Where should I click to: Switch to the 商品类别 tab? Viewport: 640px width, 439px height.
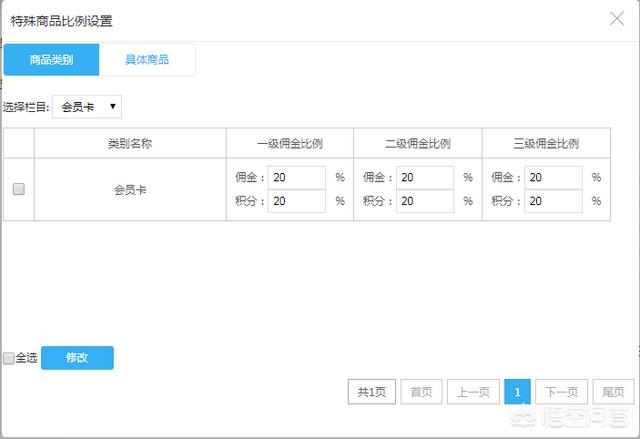(51, 60)
